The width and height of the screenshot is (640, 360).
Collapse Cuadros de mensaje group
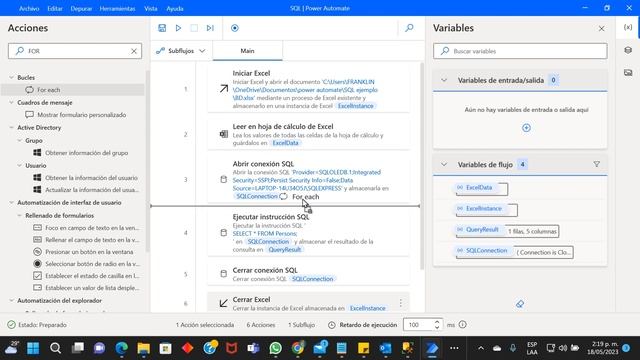(x=11, y=102)
